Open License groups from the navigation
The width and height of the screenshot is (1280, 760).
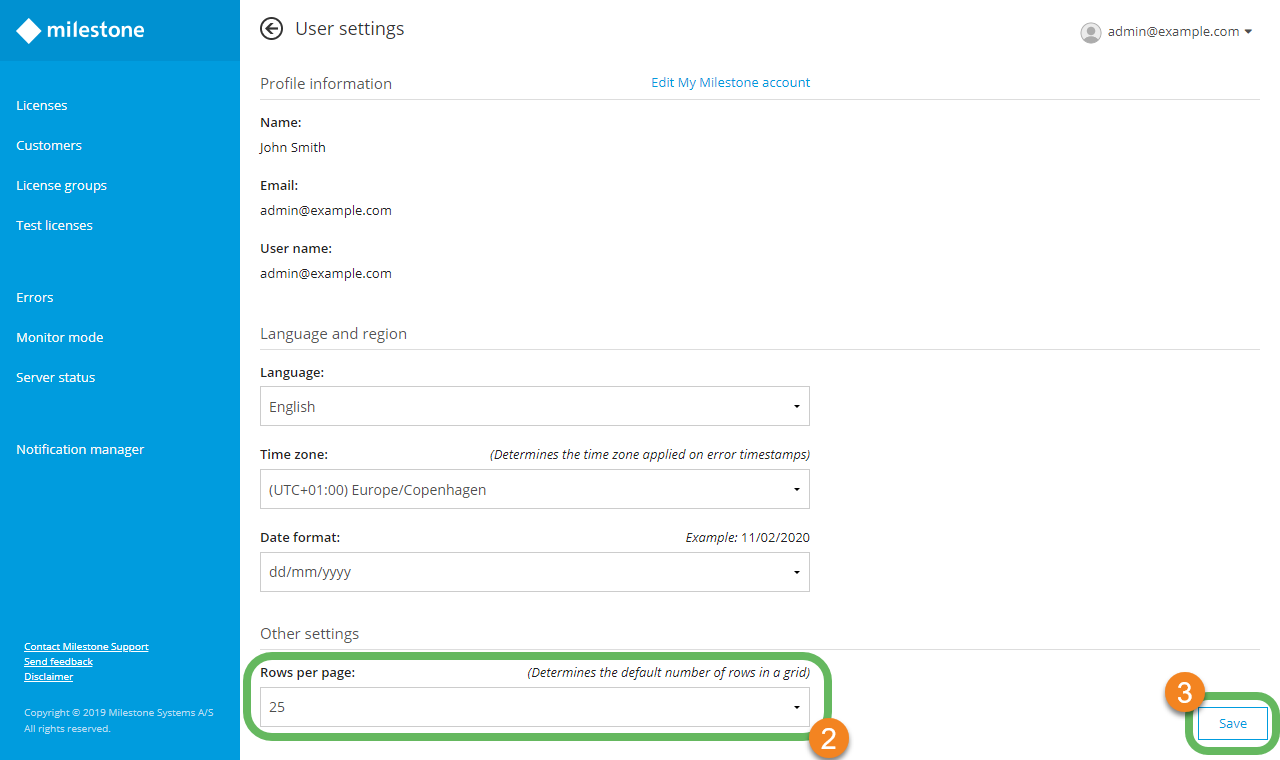pos(61,185)
